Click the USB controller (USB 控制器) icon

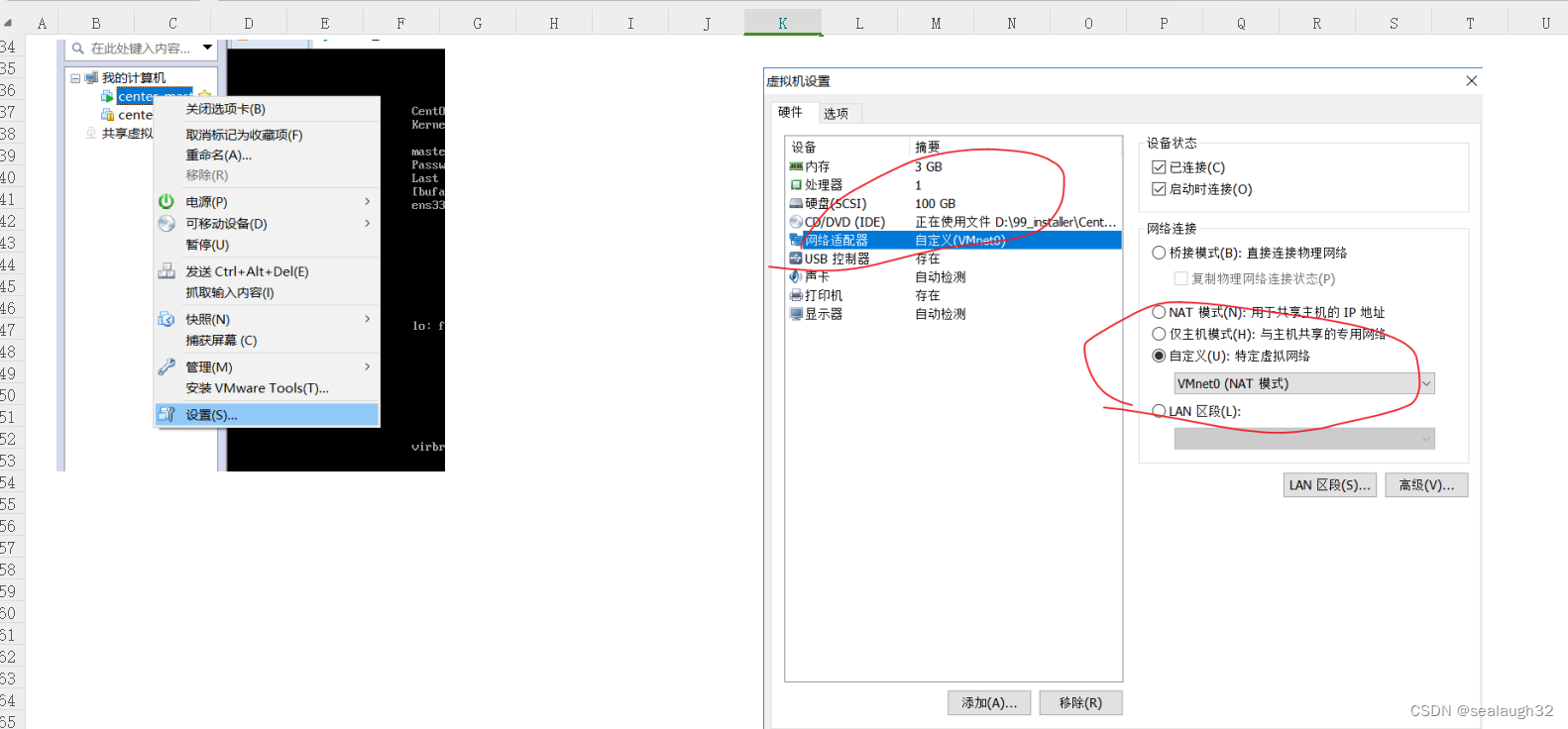click(796, 259)
